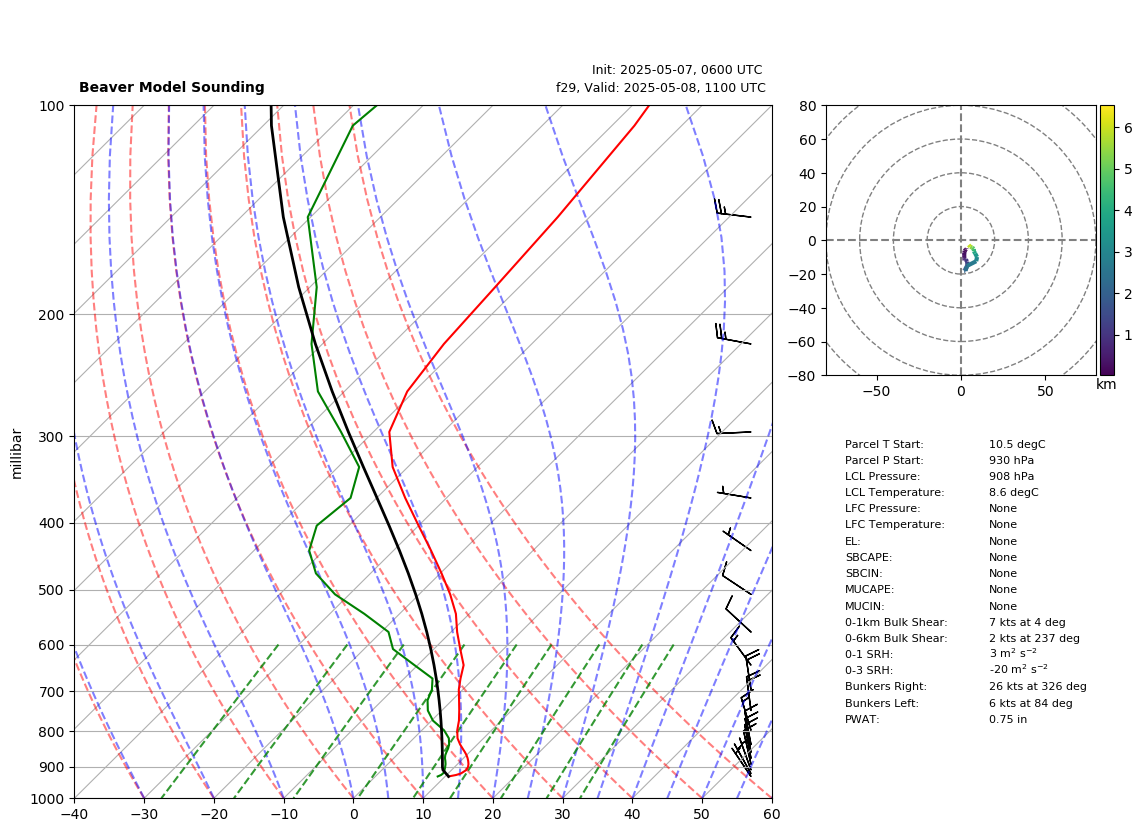1142x832 pixels.
Task: Click the hodograph trace in the polar plot
Action: pos(969,259)
